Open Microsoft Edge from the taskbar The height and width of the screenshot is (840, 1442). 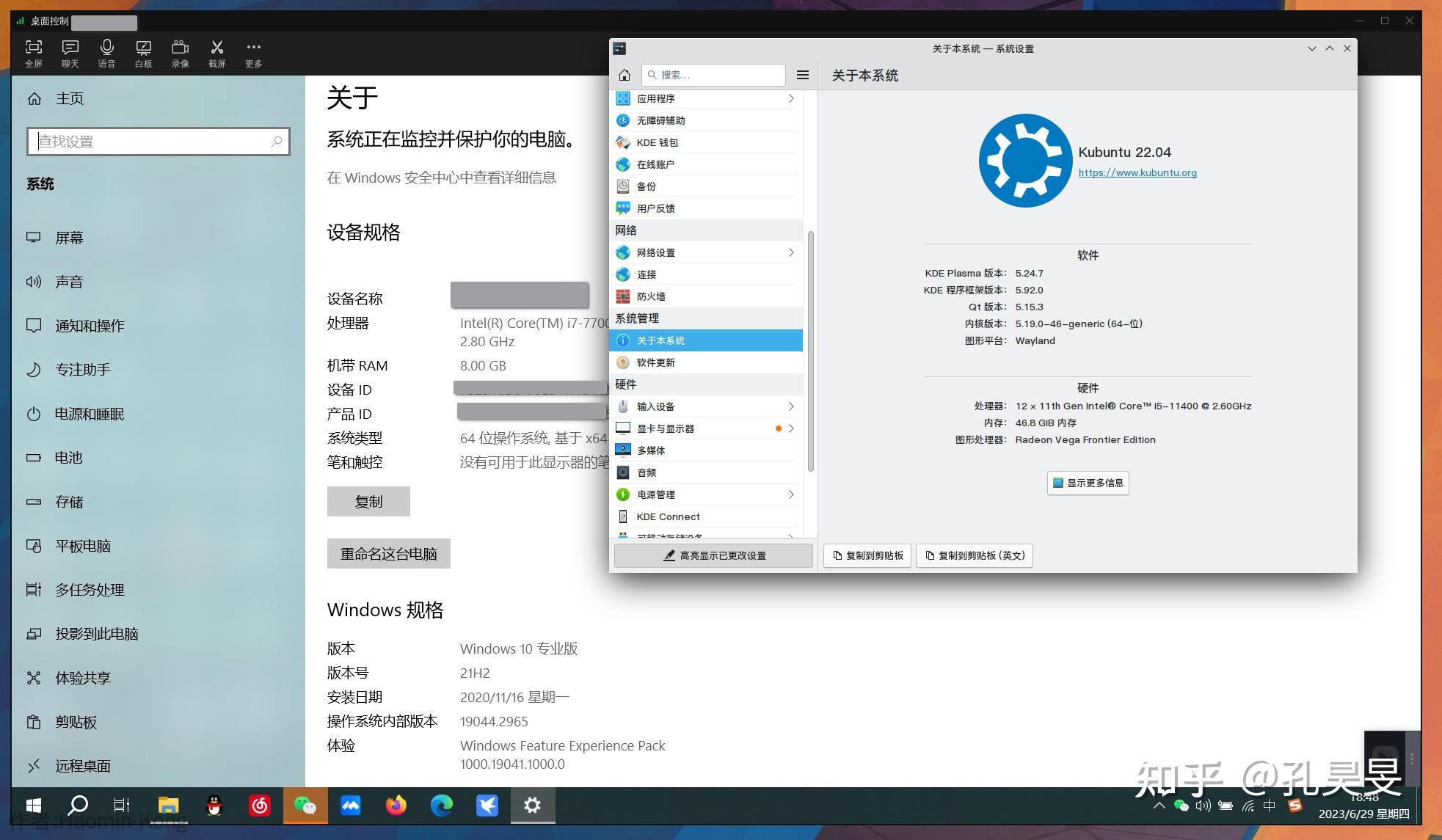442,806
